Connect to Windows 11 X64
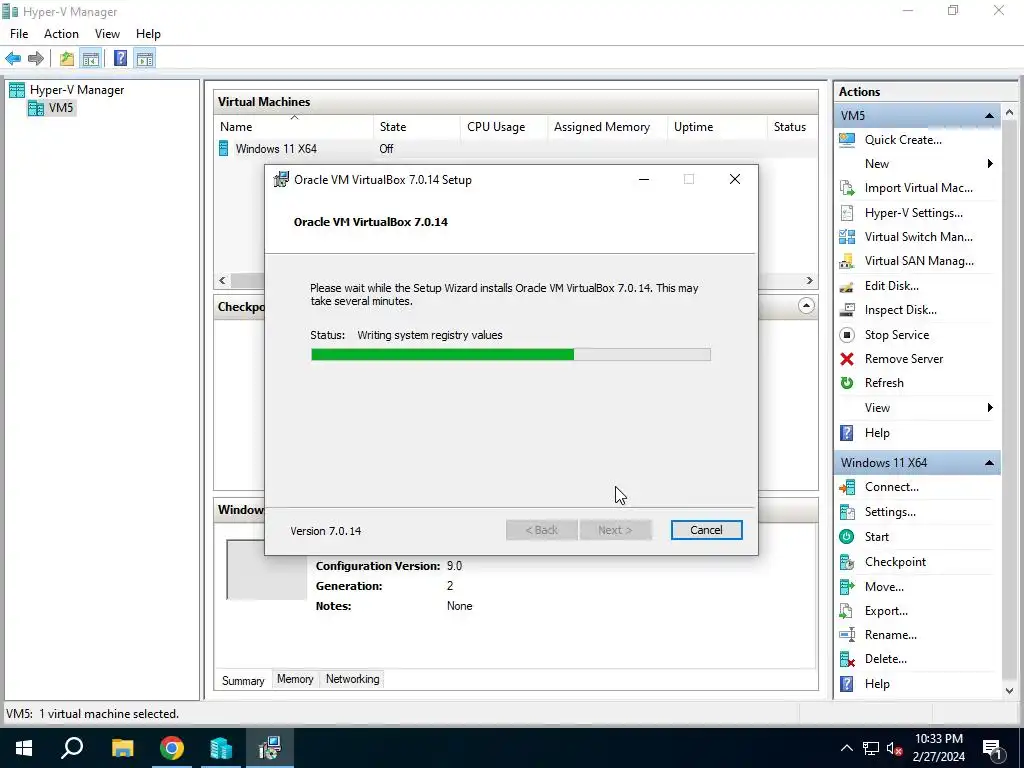 pos(891,487)
